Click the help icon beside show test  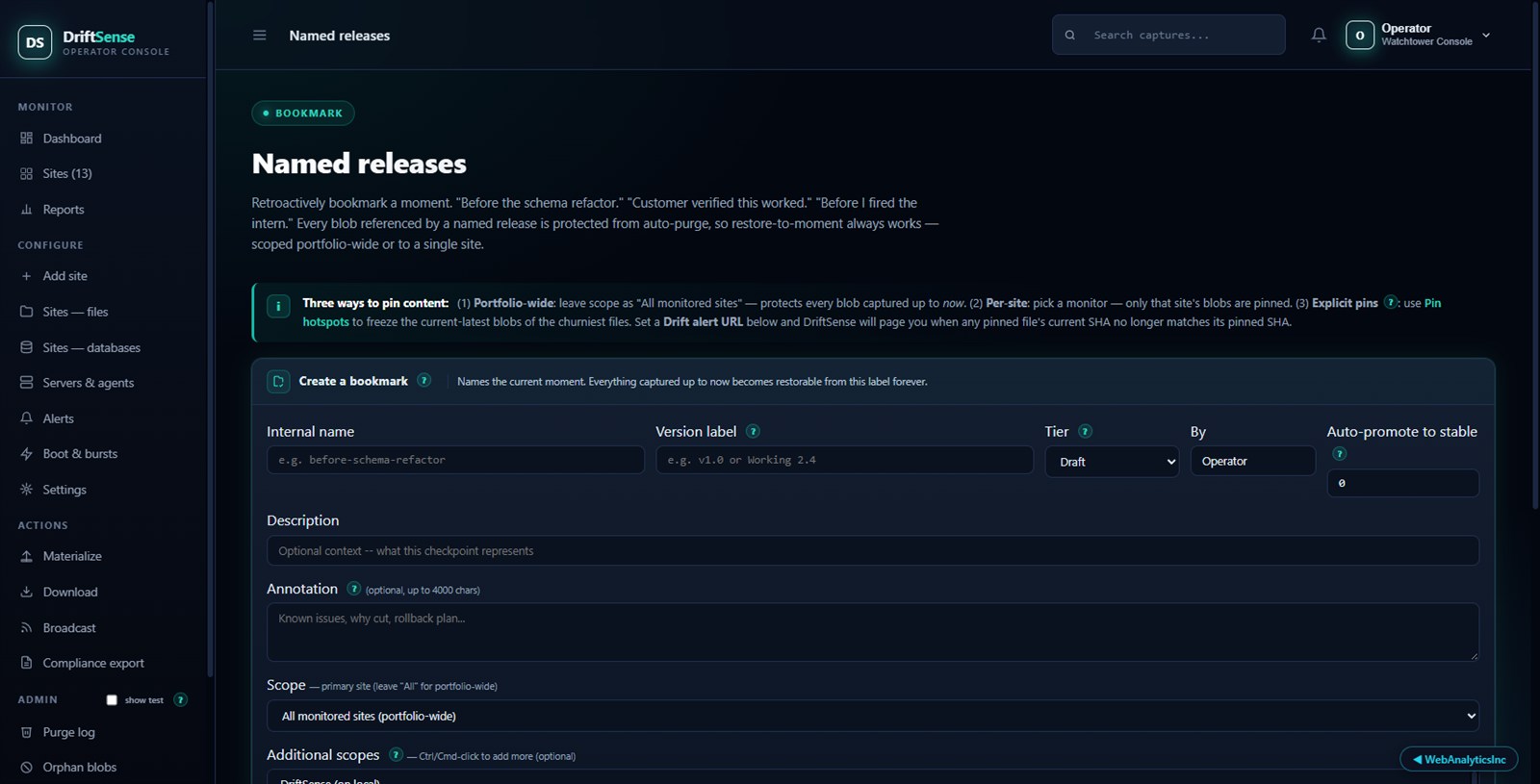(180, 699)
